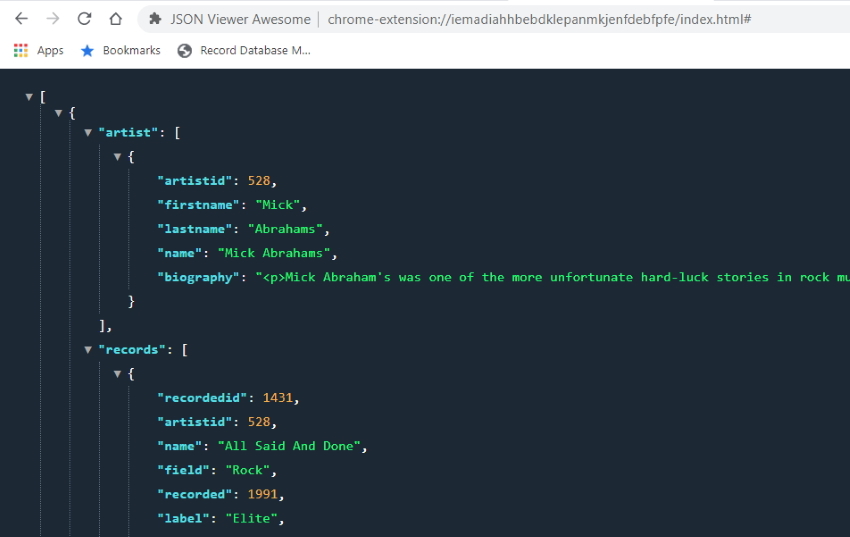Click the value "Mick"
This screenshot has width=850, height=537.
[278, 205]
